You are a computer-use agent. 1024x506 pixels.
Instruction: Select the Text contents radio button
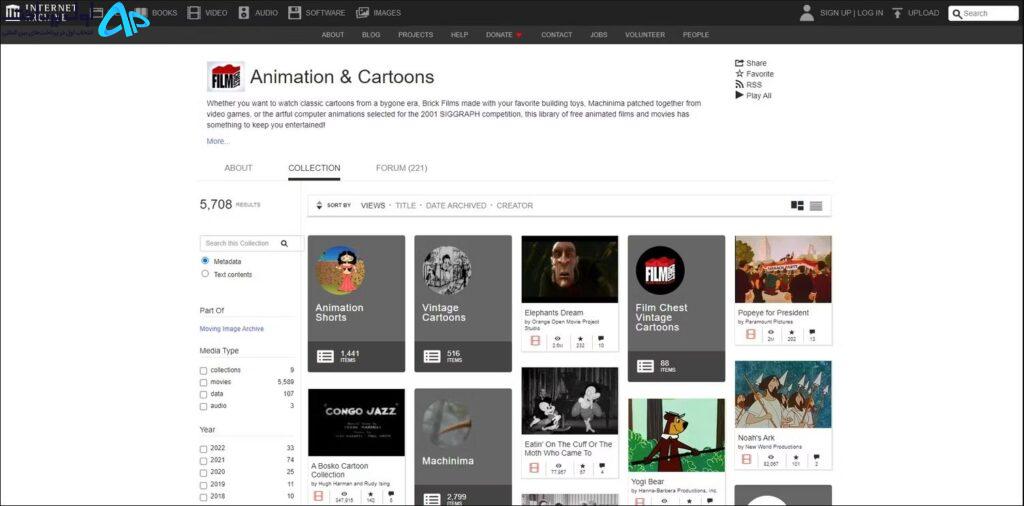click(205, 274)
